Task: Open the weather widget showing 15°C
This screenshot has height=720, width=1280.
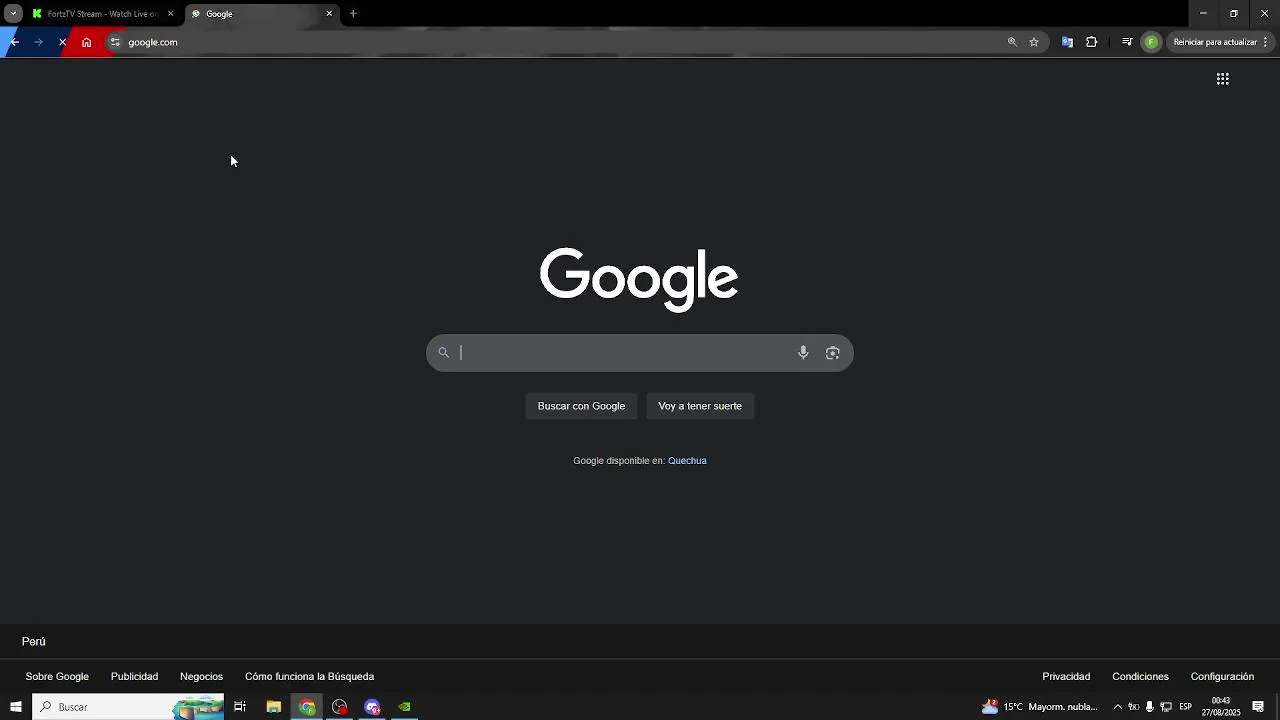Action: click(x=1040, y=707)
